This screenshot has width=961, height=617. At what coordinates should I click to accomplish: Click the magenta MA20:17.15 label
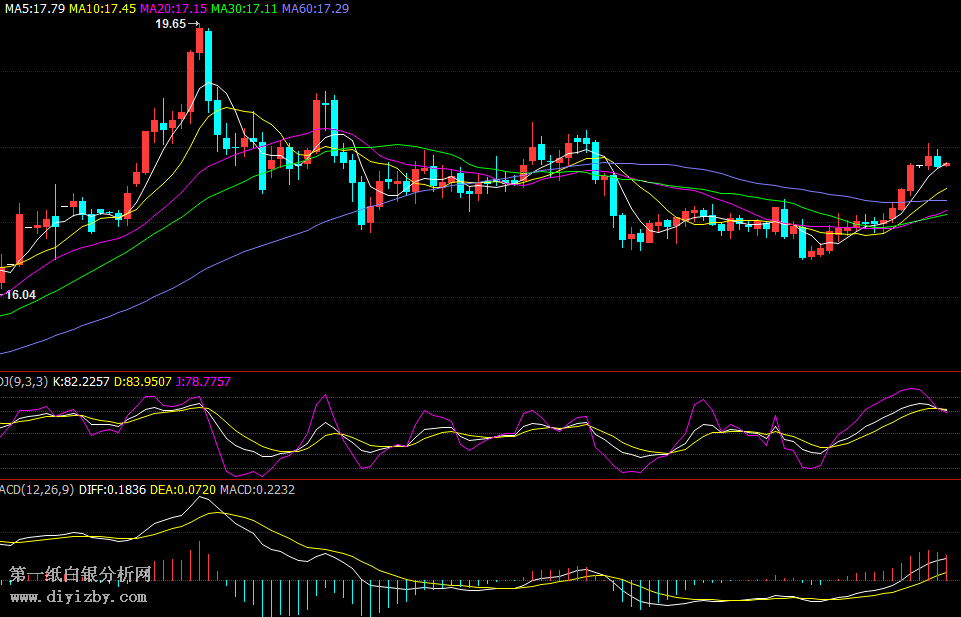coord(173,8)
